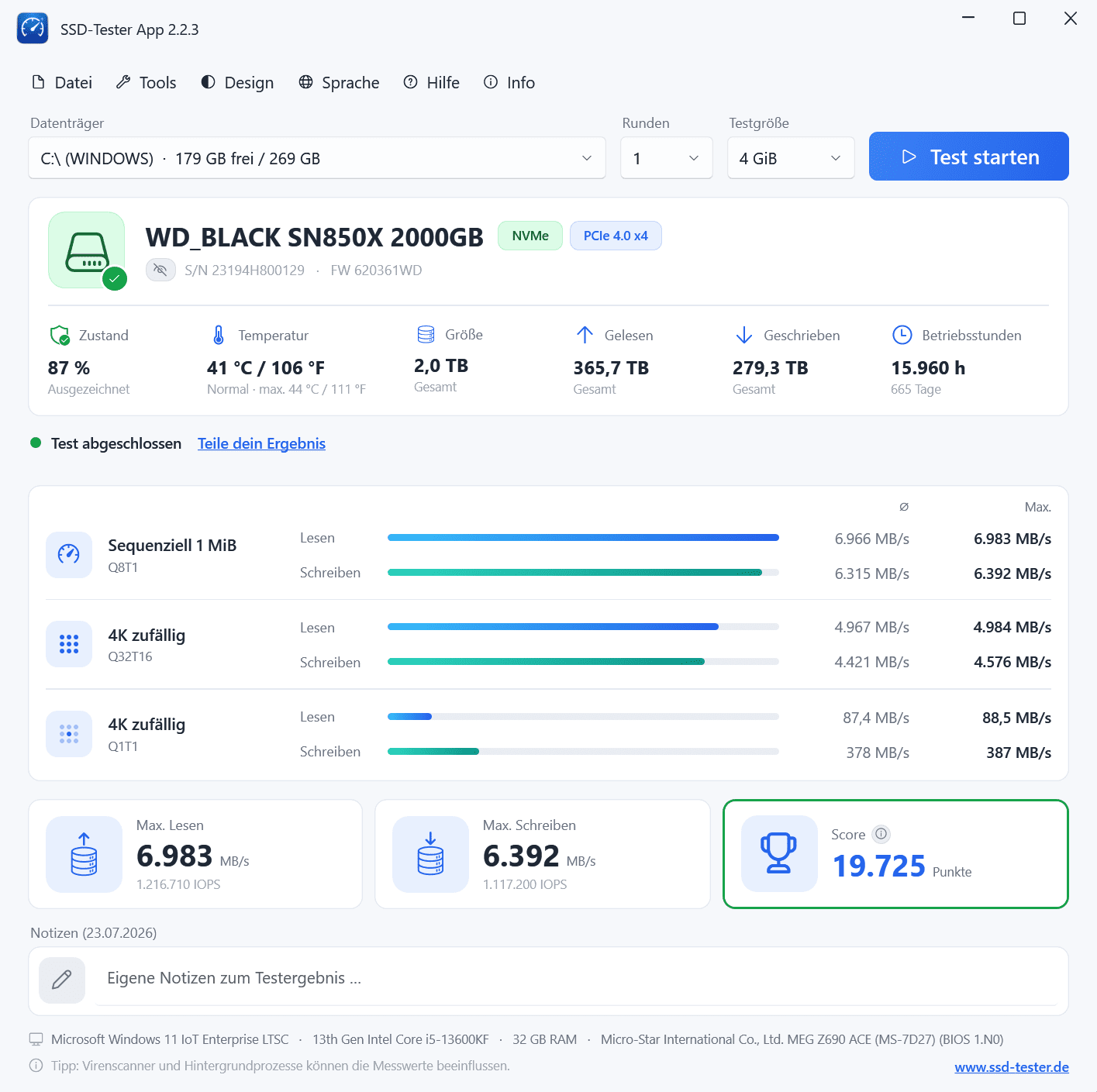Viewport: 1097px width, 1092px height.
Task: Open the Testgröße 4 GiB dropdown
Action: [791, 158]
